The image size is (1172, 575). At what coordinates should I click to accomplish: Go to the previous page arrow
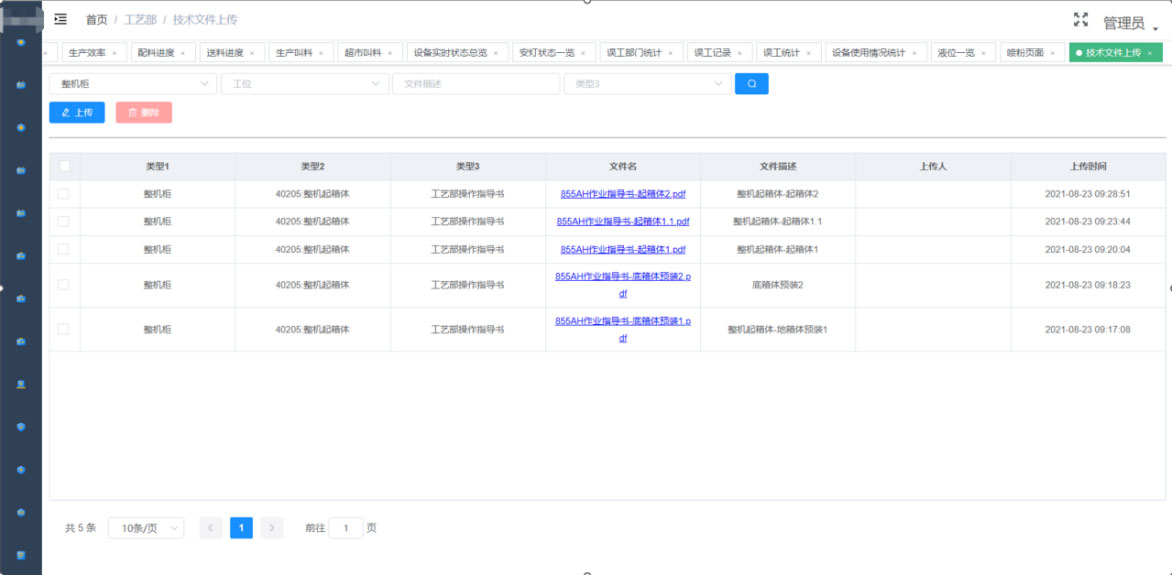(x=210, y=528)
